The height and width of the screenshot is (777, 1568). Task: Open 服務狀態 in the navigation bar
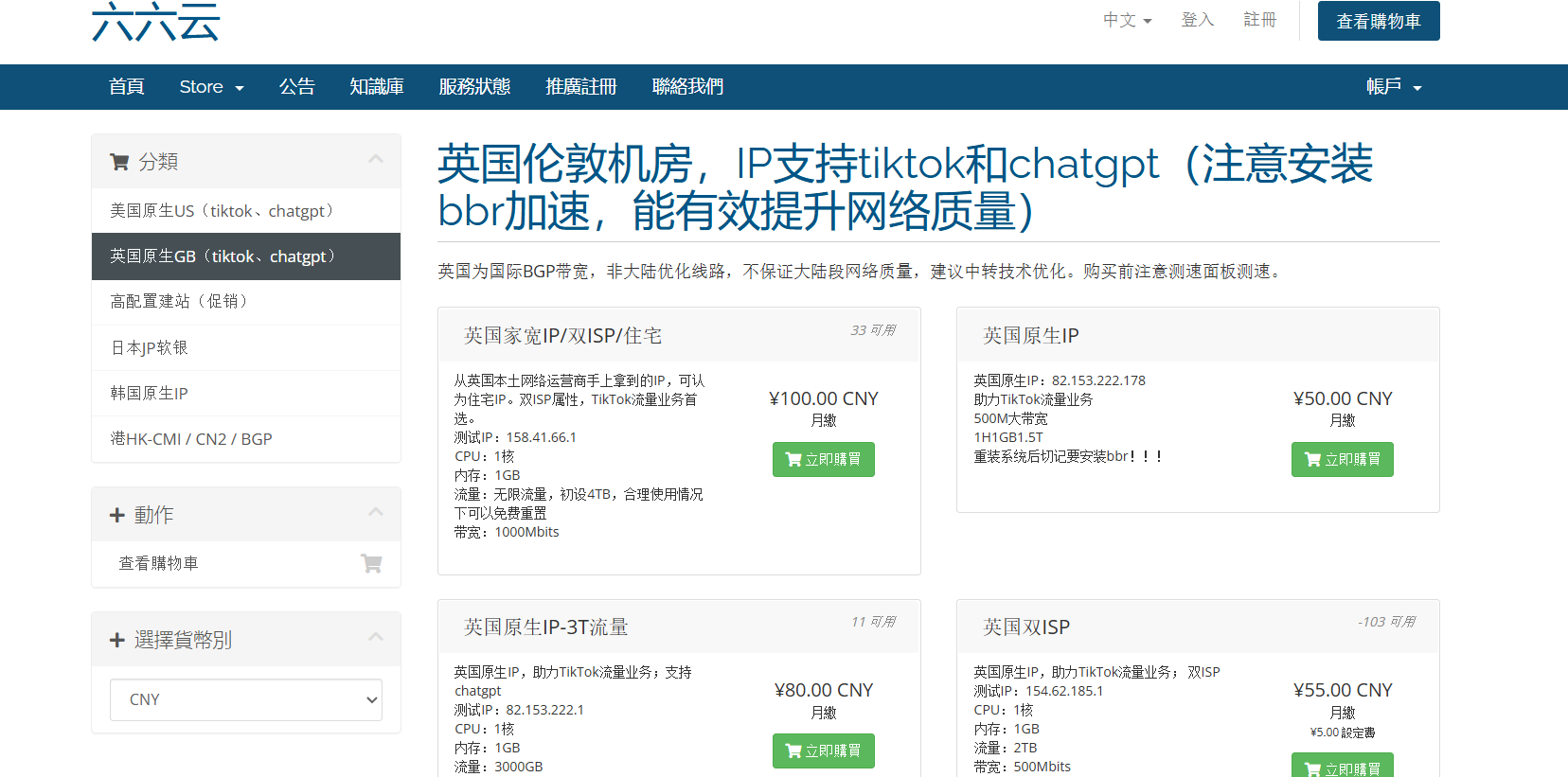click(x=474, y=87)
